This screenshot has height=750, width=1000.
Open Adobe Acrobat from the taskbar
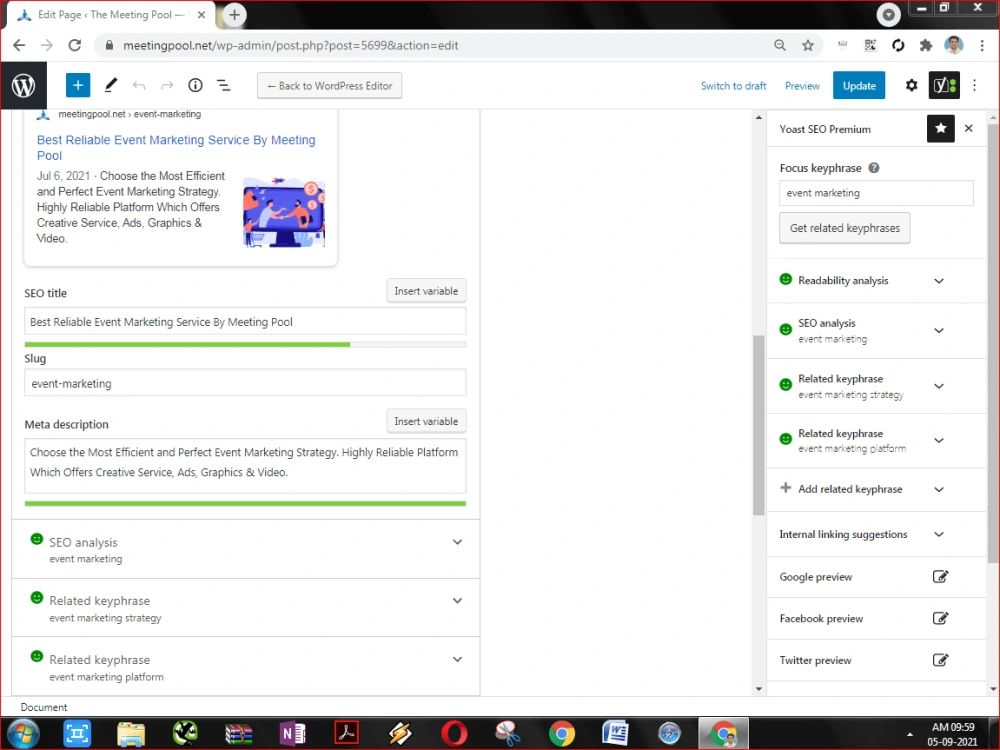(x=346, y=733)
